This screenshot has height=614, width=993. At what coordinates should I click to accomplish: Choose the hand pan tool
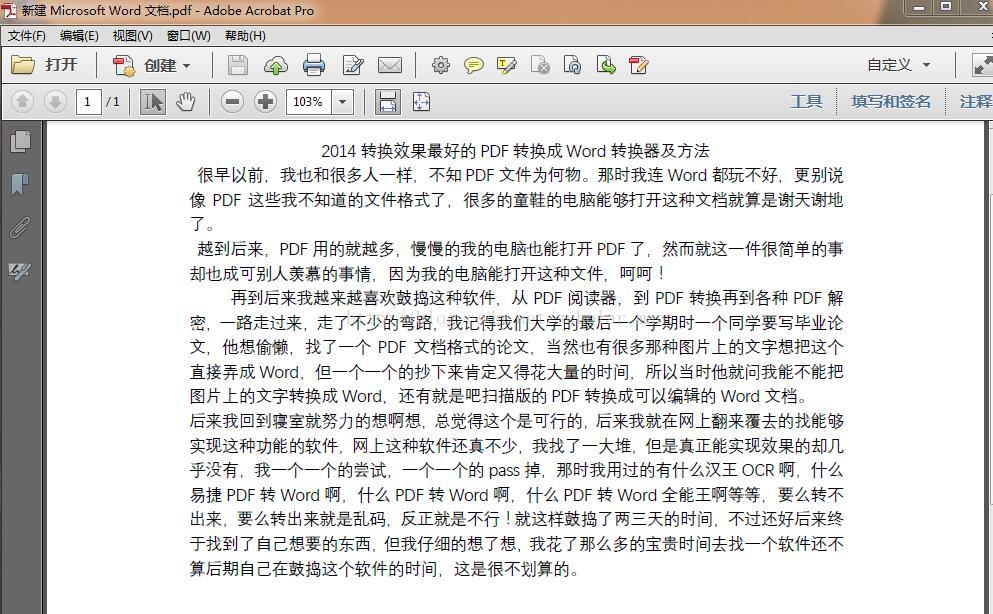click(186, 101)
